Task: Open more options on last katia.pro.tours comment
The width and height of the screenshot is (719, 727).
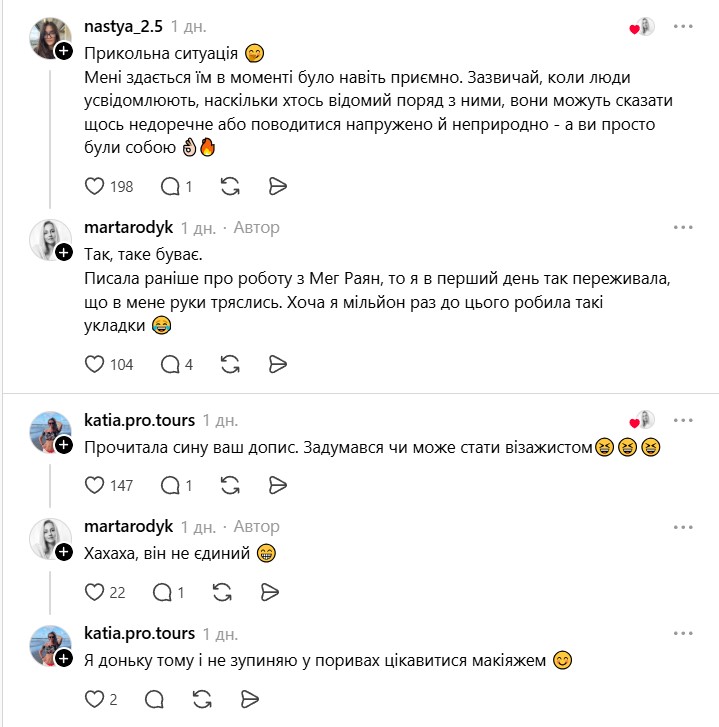Action: pyautogui.click(x=683, y=634)
